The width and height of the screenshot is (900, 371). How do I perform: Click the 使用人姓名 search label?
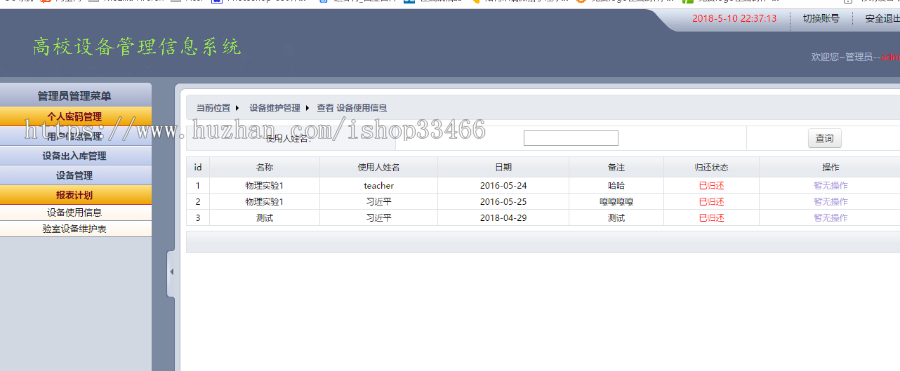[x=288, y=138]
